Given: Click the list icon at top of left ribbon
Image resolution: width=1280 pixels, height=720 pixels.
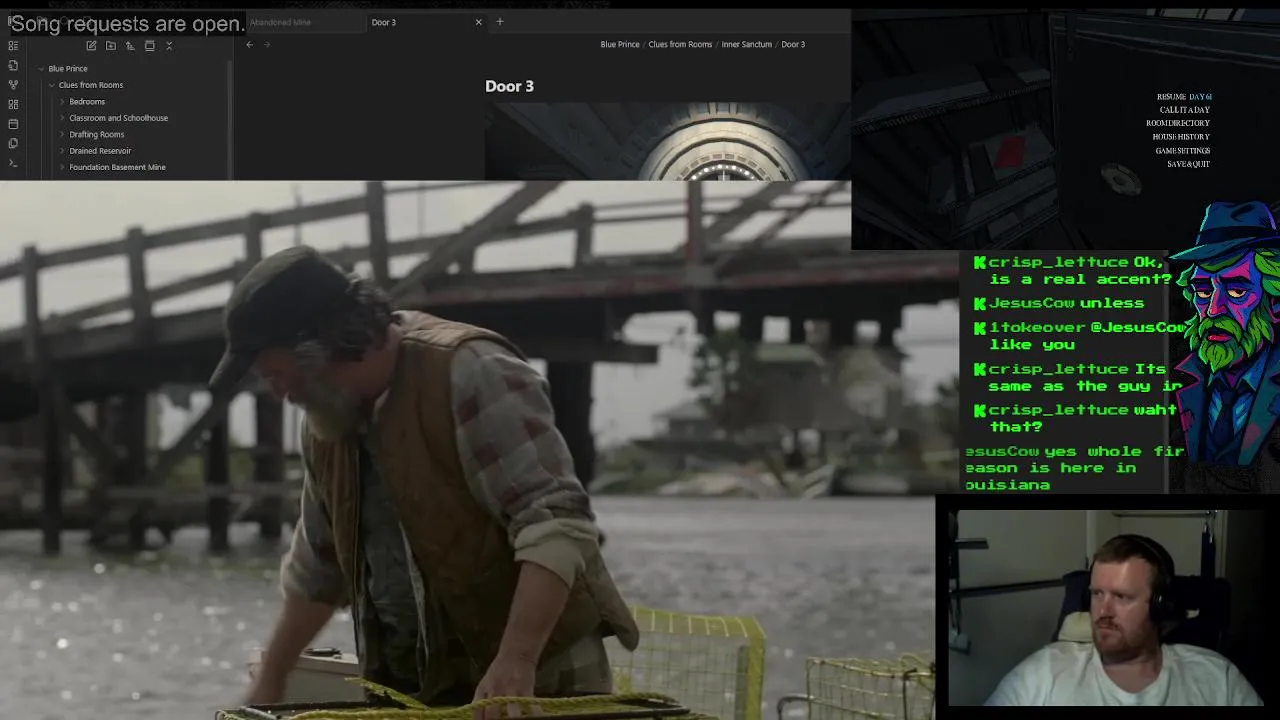Looking at the screenshot, I should [13, 45].
